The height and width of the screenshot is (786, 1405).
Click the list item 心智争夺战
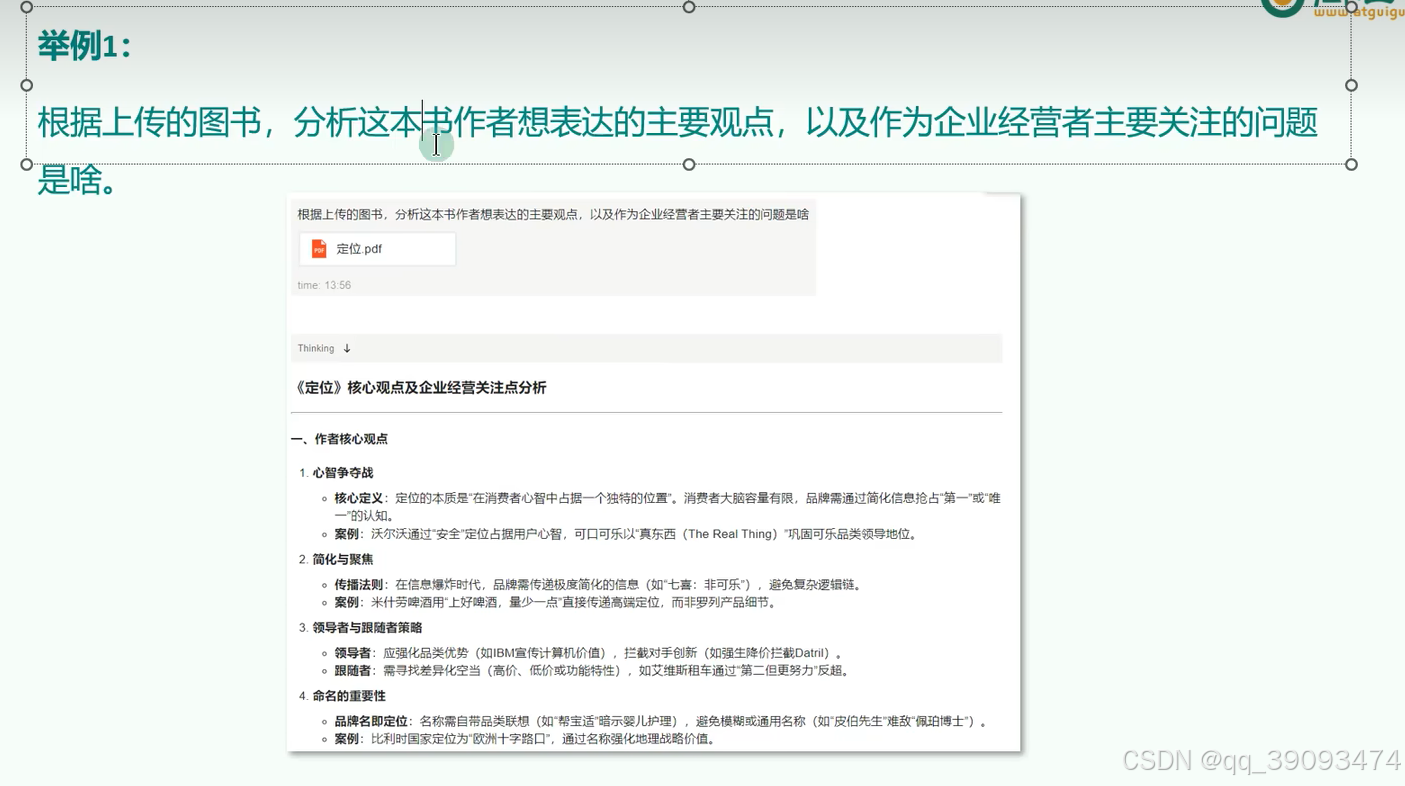pyautogui.click(x=343, y=473)
